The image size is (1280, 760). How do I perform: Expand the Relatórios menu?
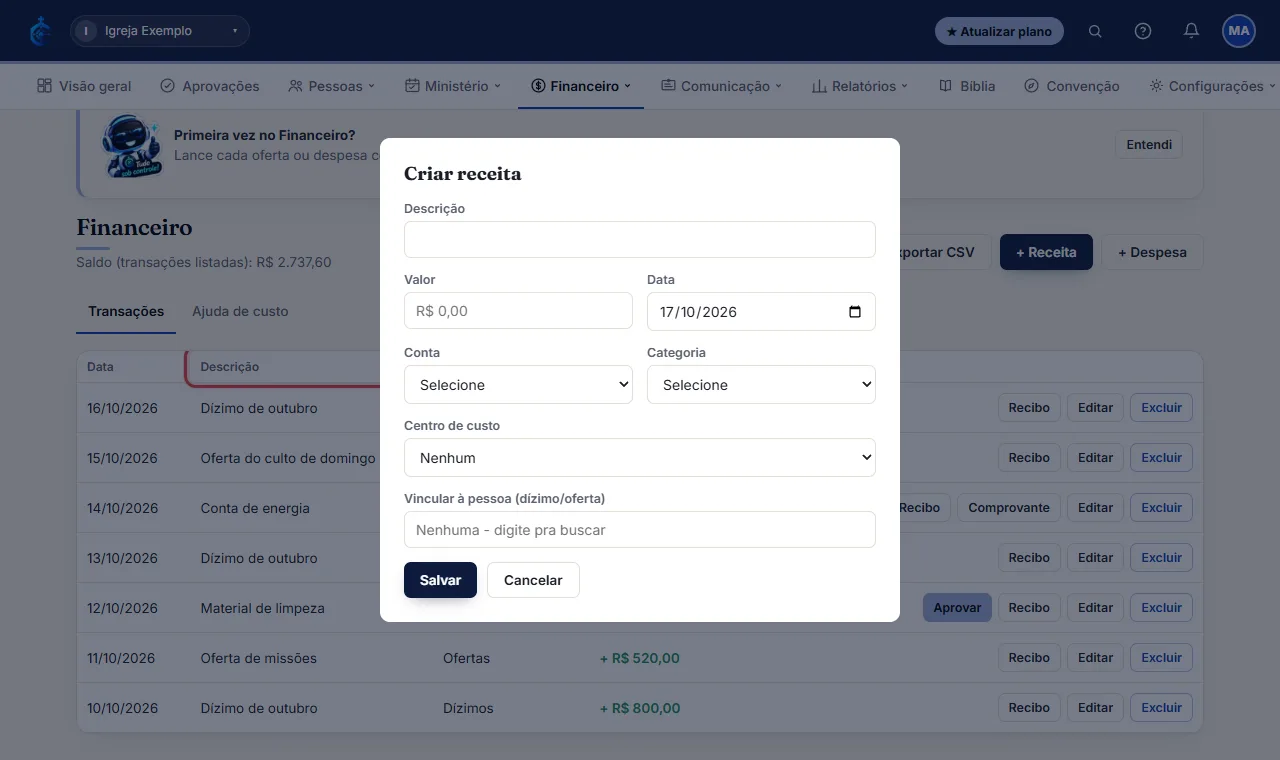[x=860, y=86]
